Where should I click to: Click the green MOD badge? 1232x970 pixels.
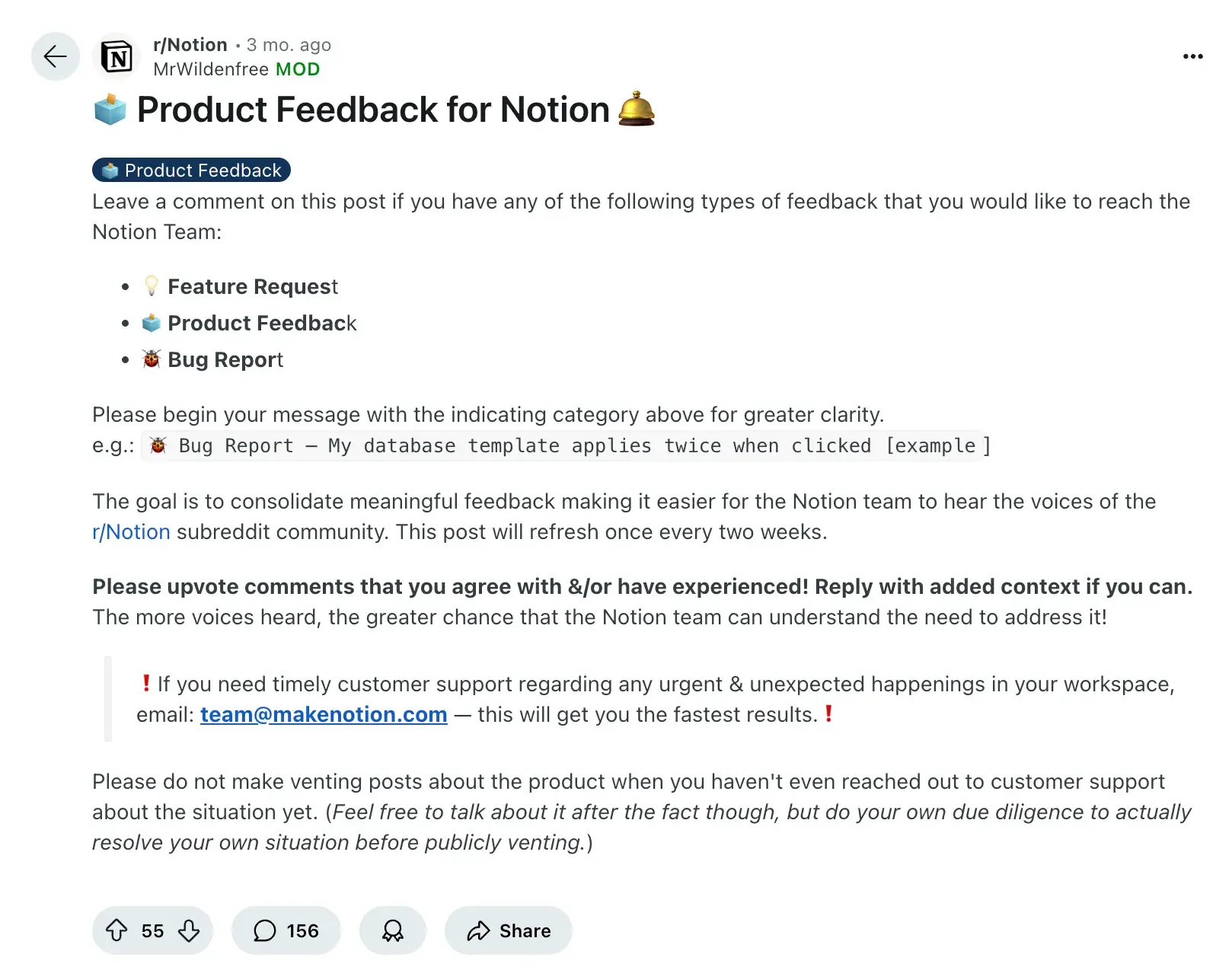point(298,69)
